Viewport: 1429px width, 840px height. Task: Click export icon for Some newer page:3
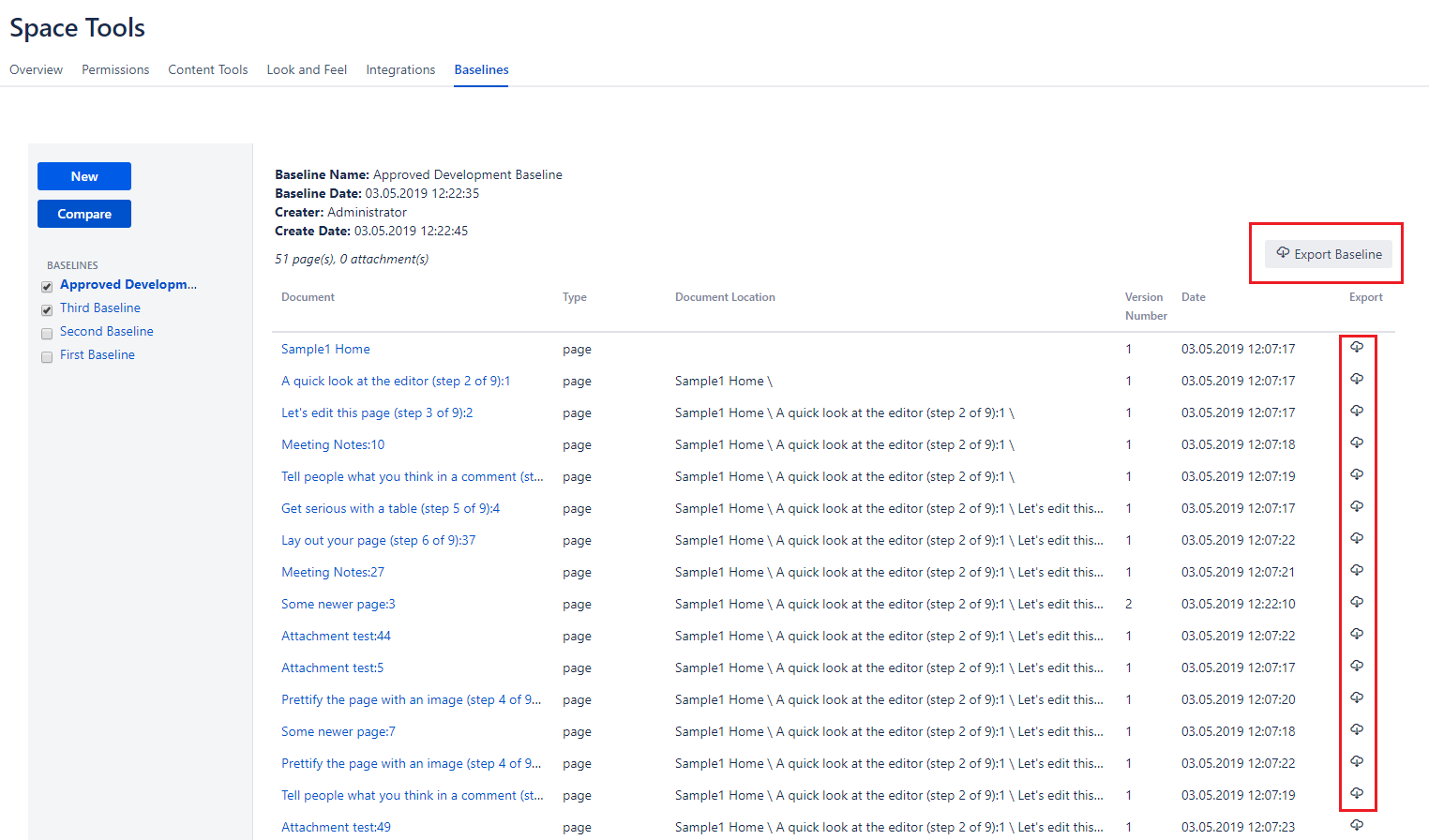coord(1356,603)
